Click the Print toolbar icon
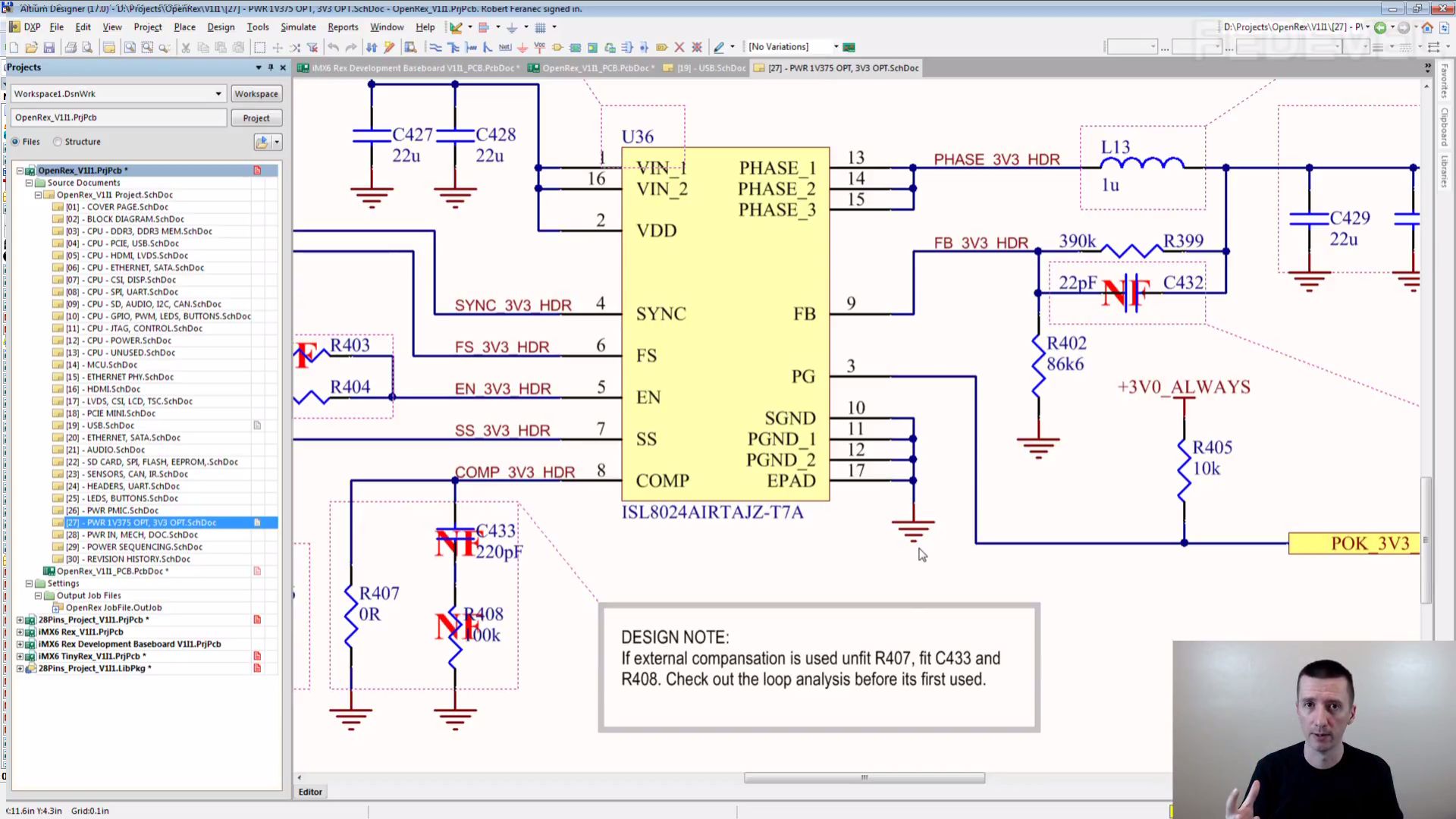Screen dimensions: 1456x819 71,47
